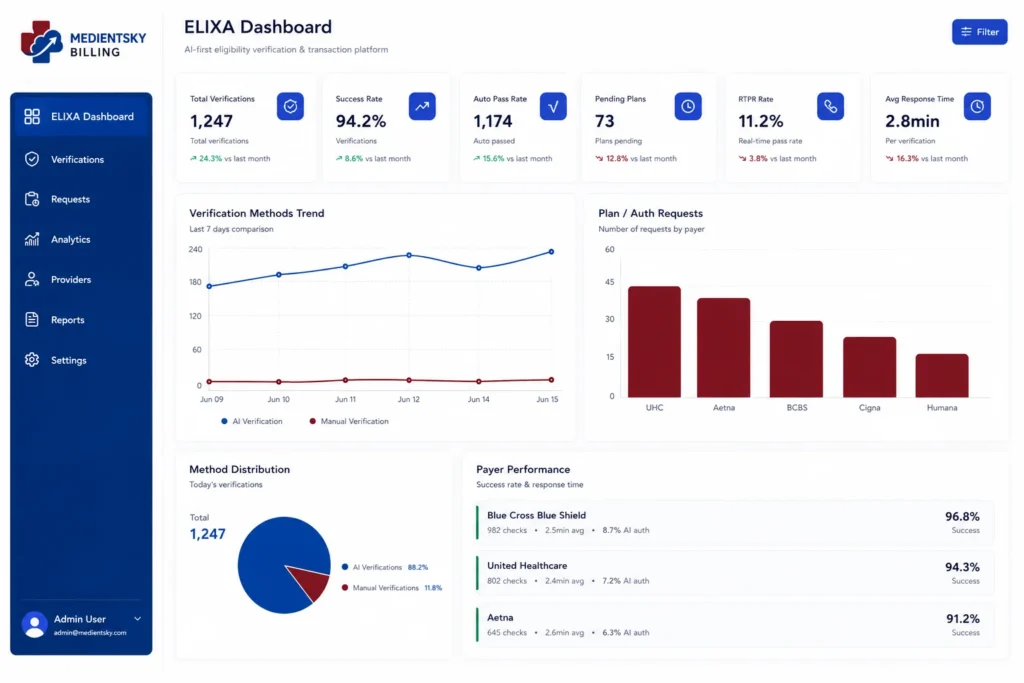Click the Success Rate trending-arrow icon
The image size is (1024, 683).
coord(423,106)
